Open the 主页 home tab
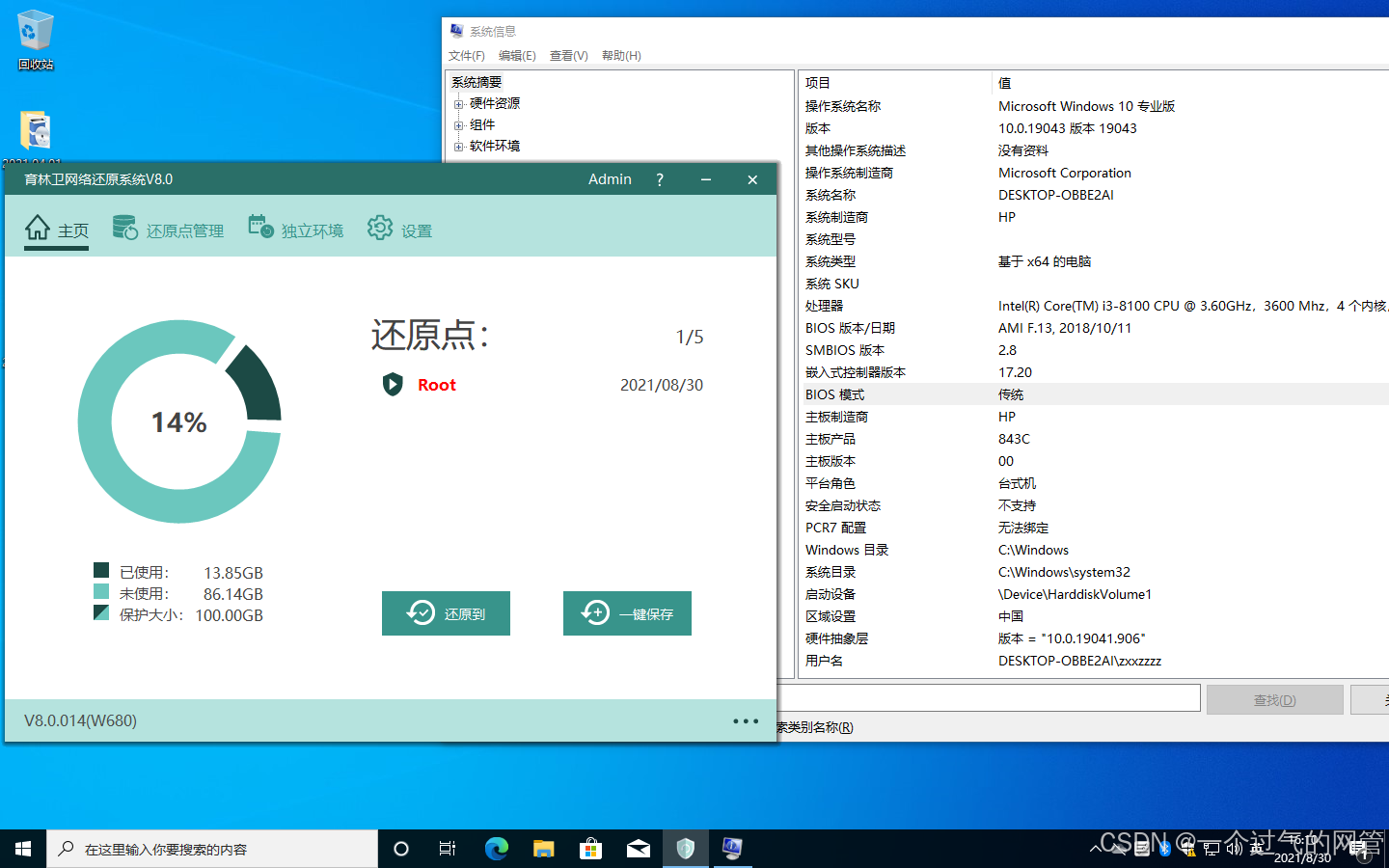This screenshot has width=1389, height=868. [57, 230]
